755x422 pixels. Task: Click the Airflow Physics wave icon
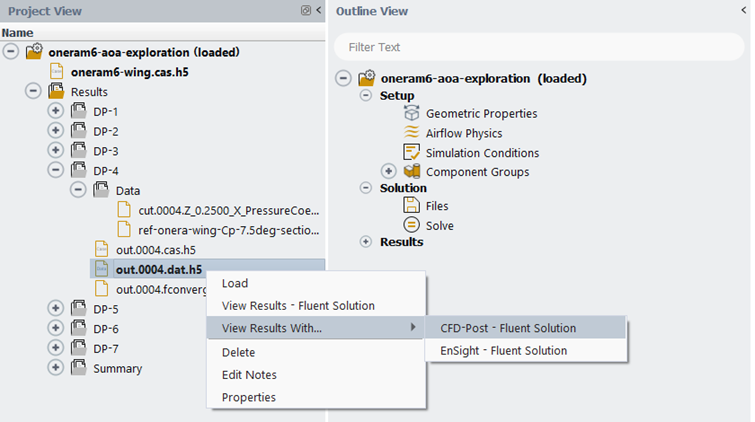tap(410, 133)
